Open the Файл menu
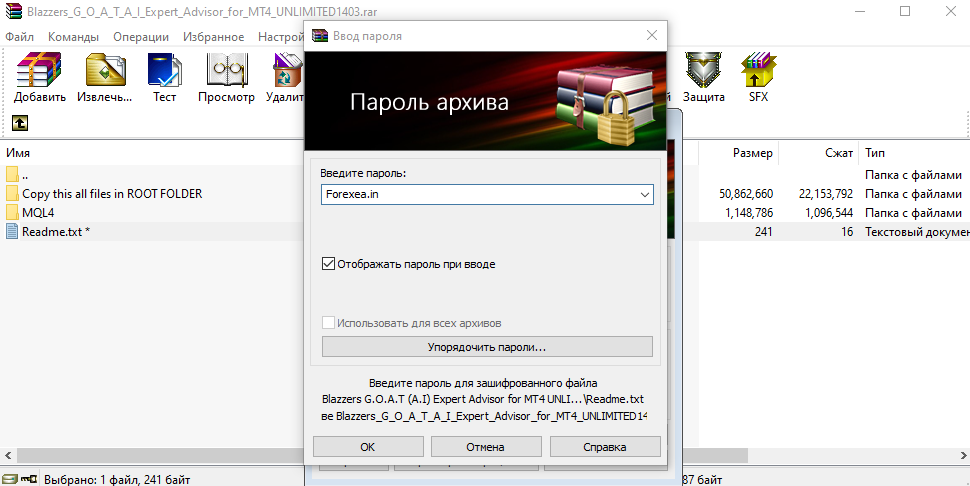 [20, 36]
